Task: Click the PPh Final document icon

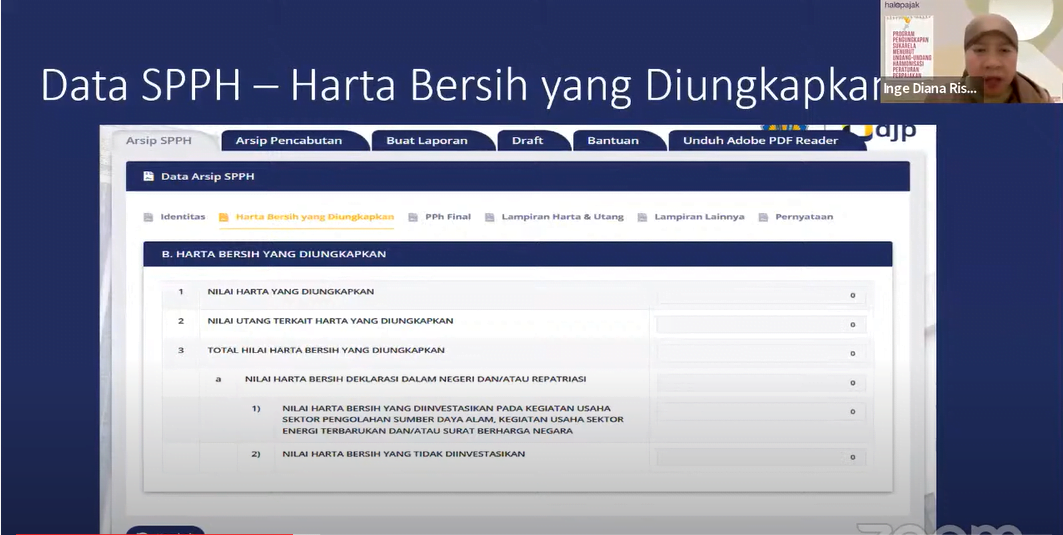Action: pos(413,217)
